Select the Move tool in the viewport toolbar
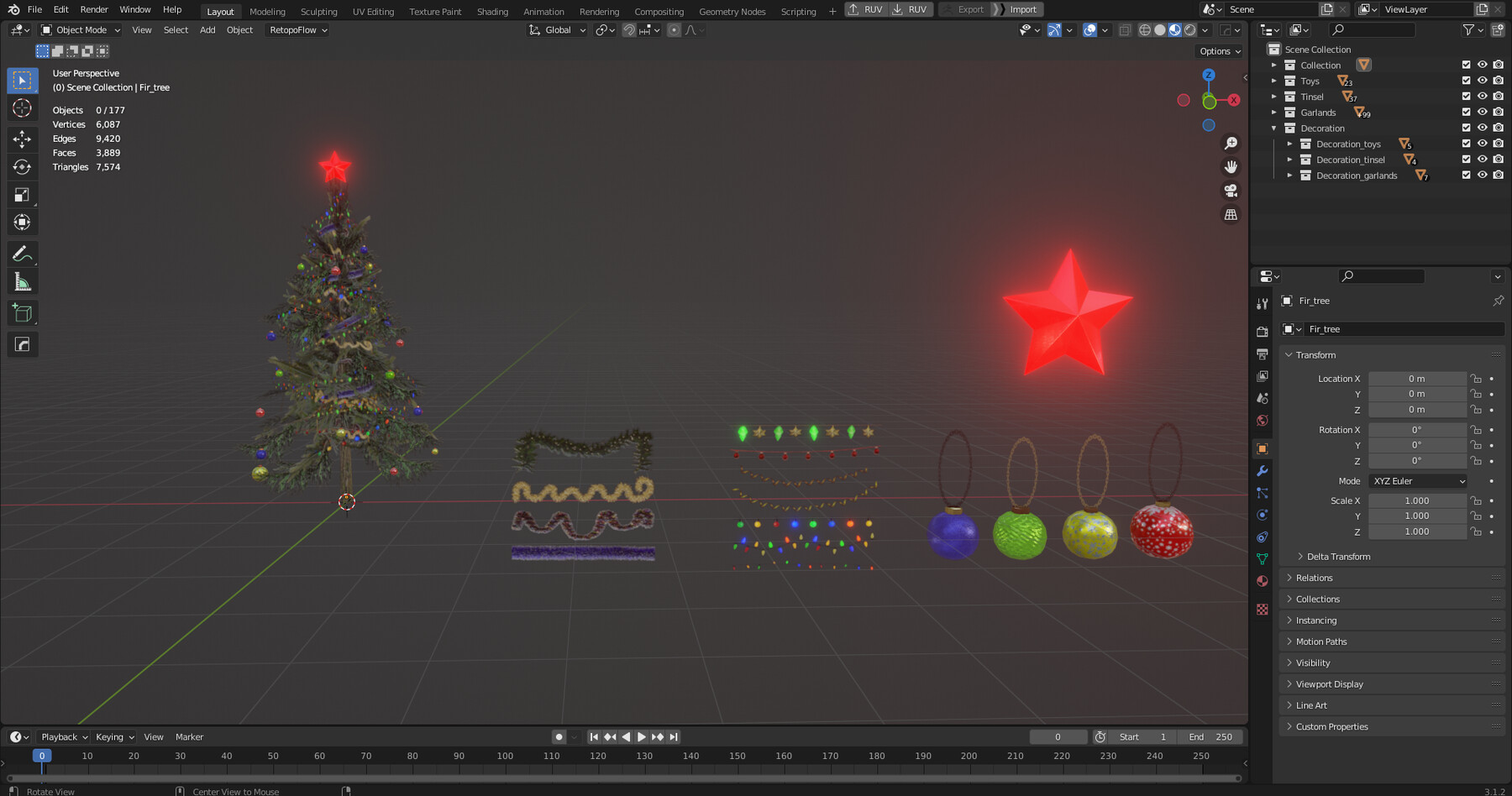Viewport: 1512px width, 796px height. (21, 137)
